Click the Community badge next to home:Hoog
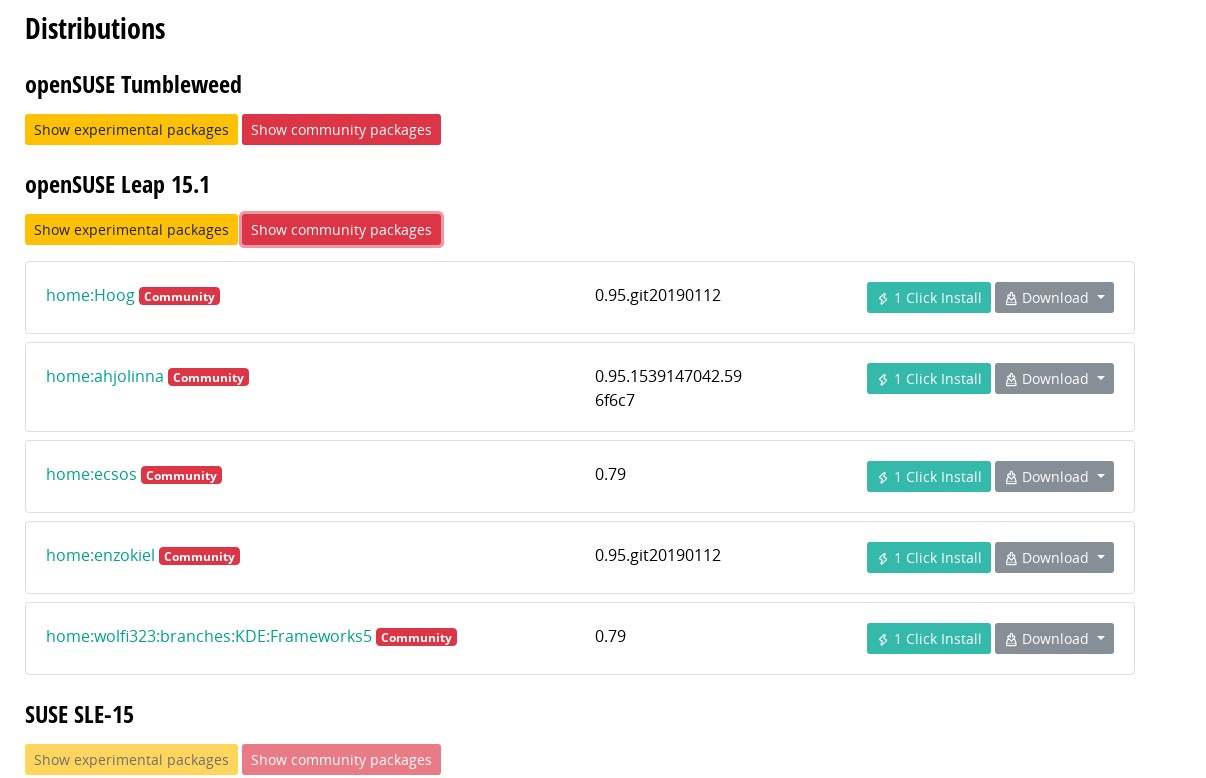This screenshot has height=778, width=1206. [x=179, y=296]
